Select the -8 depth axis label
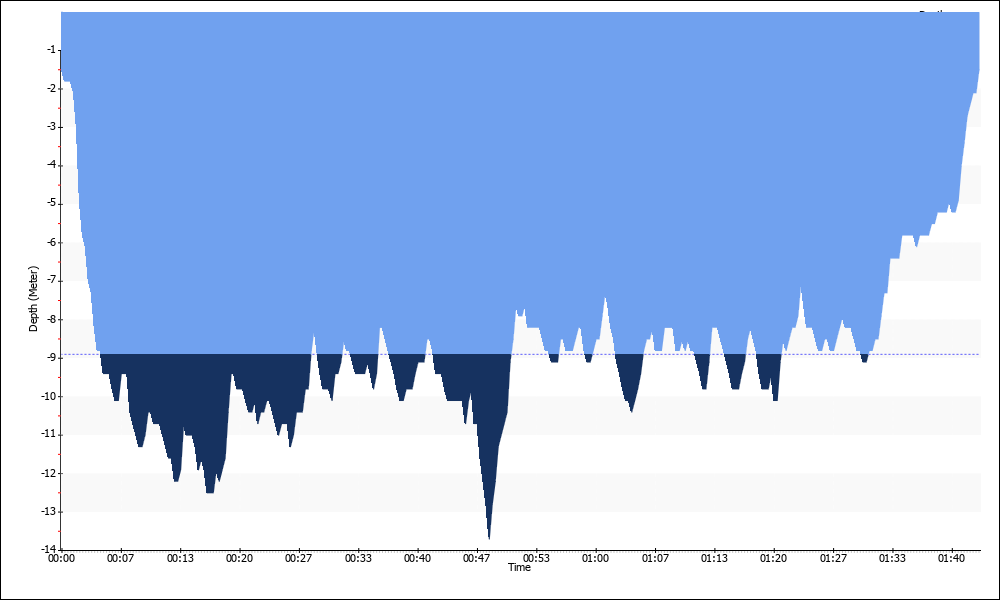The height and width of the screenshot is (600, 1000). point(52,319)
